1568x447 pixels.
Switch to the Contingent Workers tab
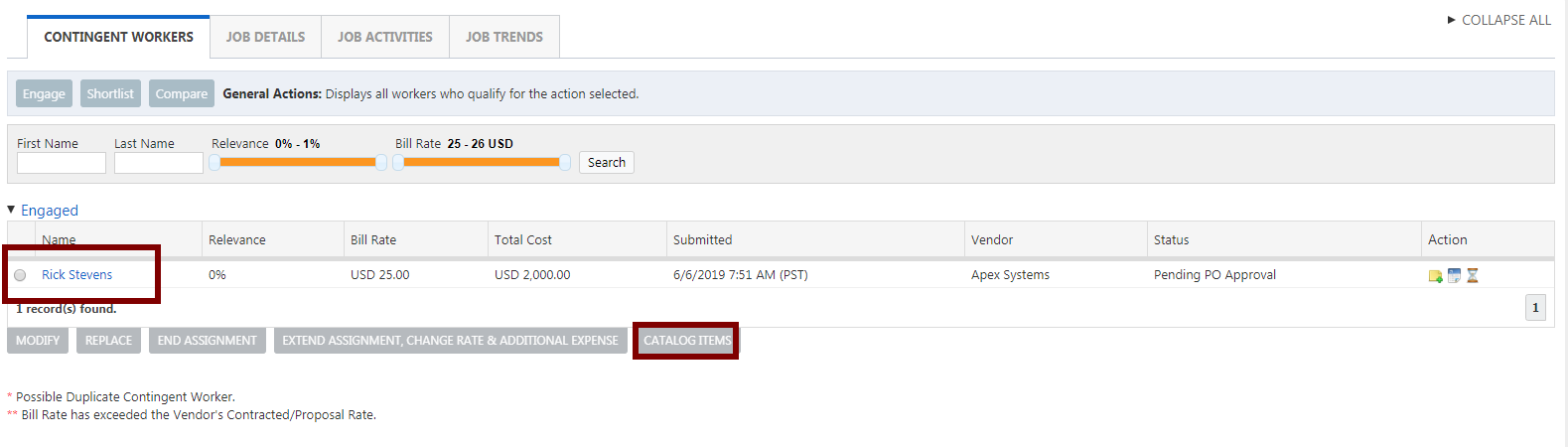tap(118, 37)
